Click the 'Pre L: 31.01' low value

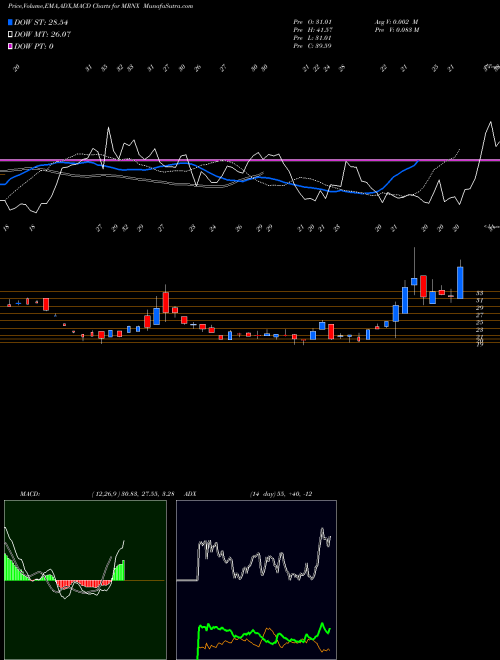[x=312, y=38]
